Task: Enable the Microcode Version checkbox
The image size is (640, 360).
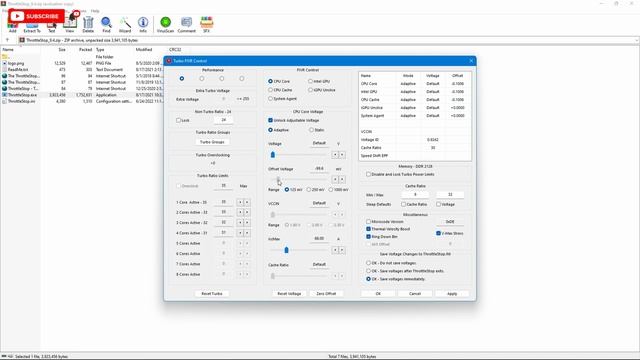Action: pos(368,222)
